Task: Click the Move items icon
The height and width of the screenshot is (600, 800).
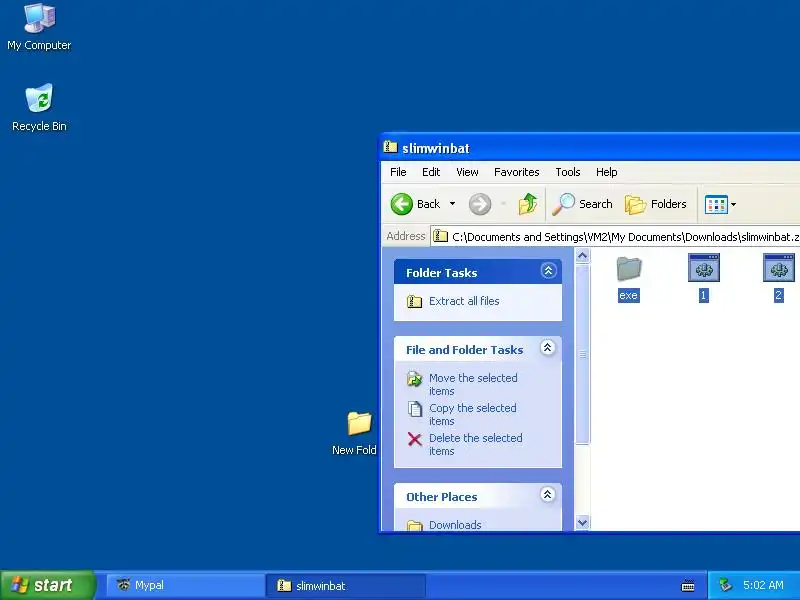Action: click(x=414, y=379)
